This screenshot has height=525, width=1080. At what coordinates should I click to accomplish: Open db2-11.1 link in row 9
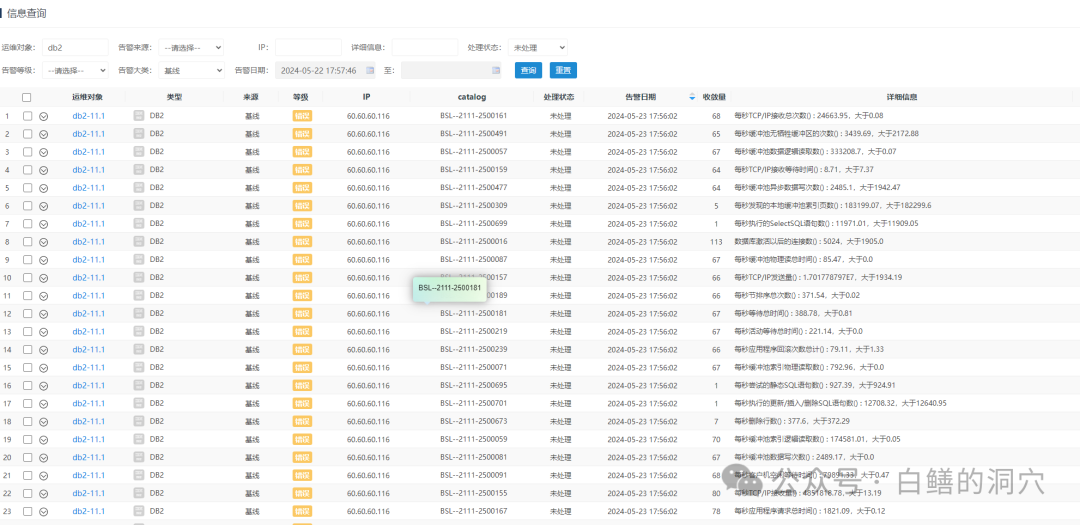(89, 260)
